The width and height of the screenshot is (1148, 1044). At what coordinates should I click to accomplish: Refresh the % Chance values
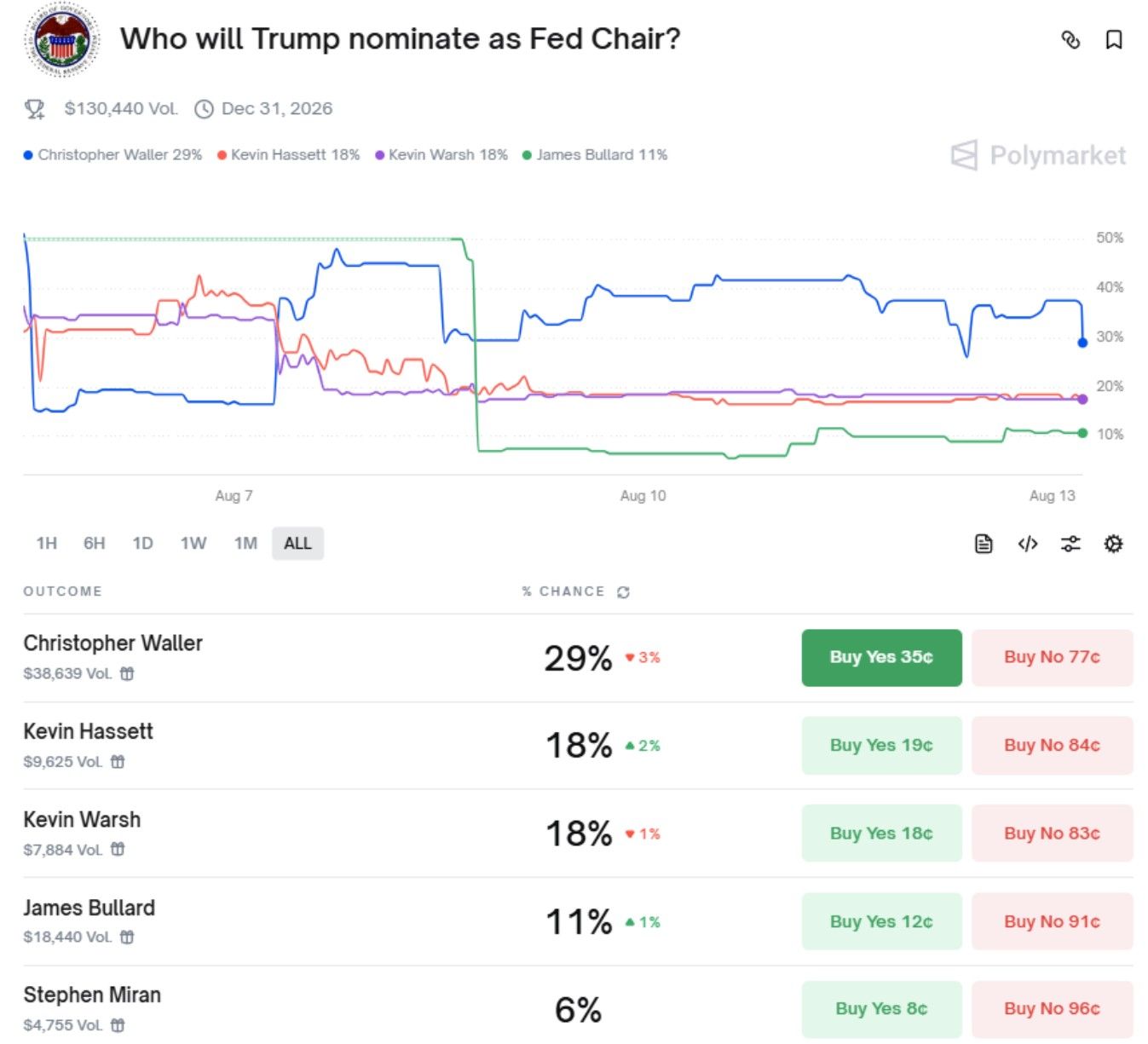pos(622,591)
